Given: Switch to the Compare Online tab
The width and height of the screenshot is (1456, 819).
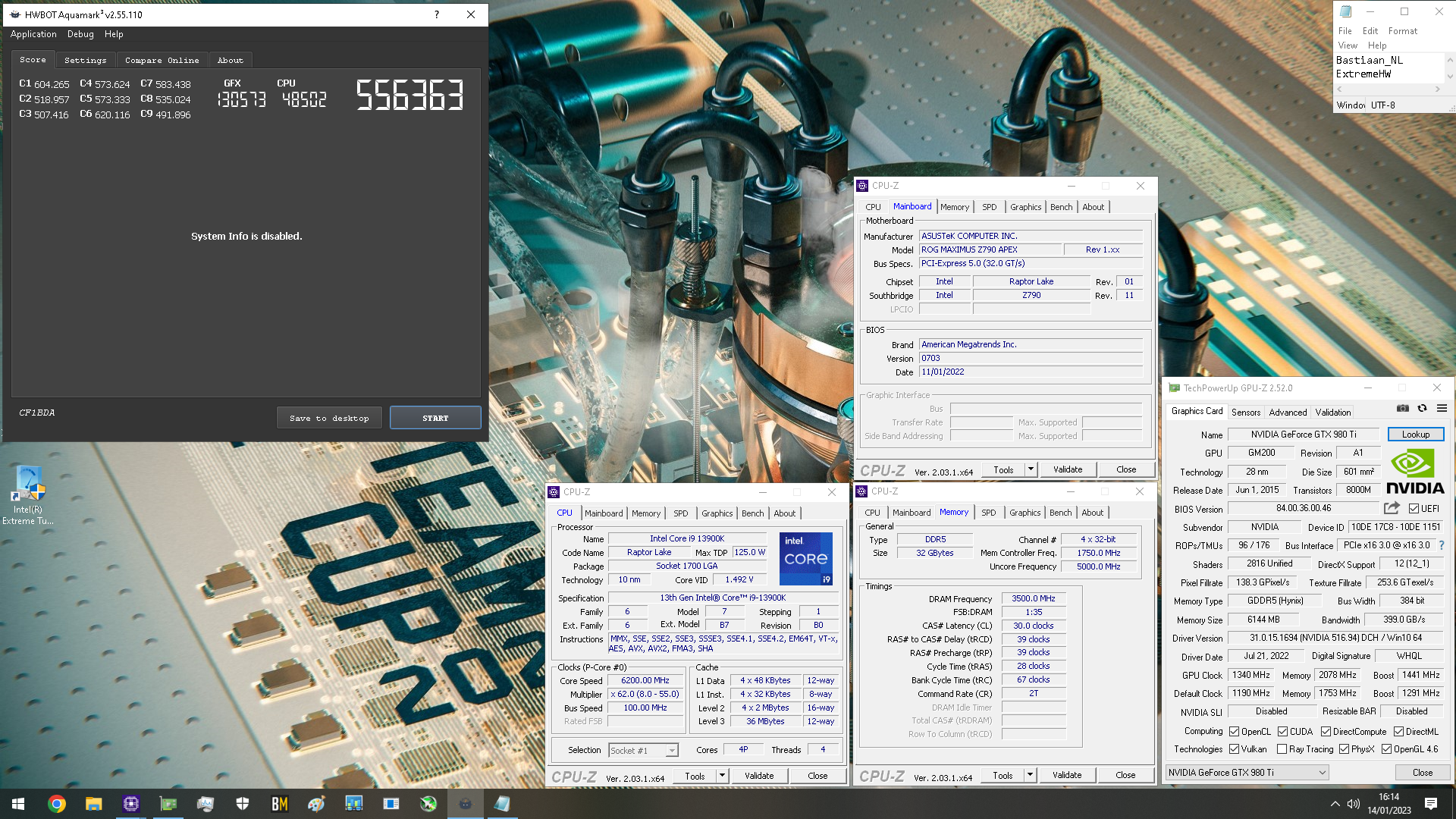Looking at the screenshot, I should tap(162, 60).
